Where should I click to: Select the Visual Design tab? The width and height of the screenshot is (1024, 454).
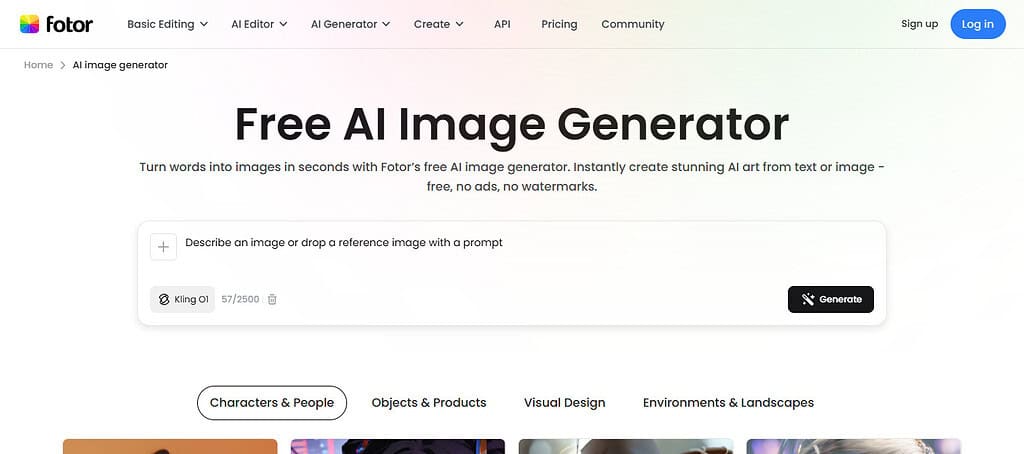point(564,403)
